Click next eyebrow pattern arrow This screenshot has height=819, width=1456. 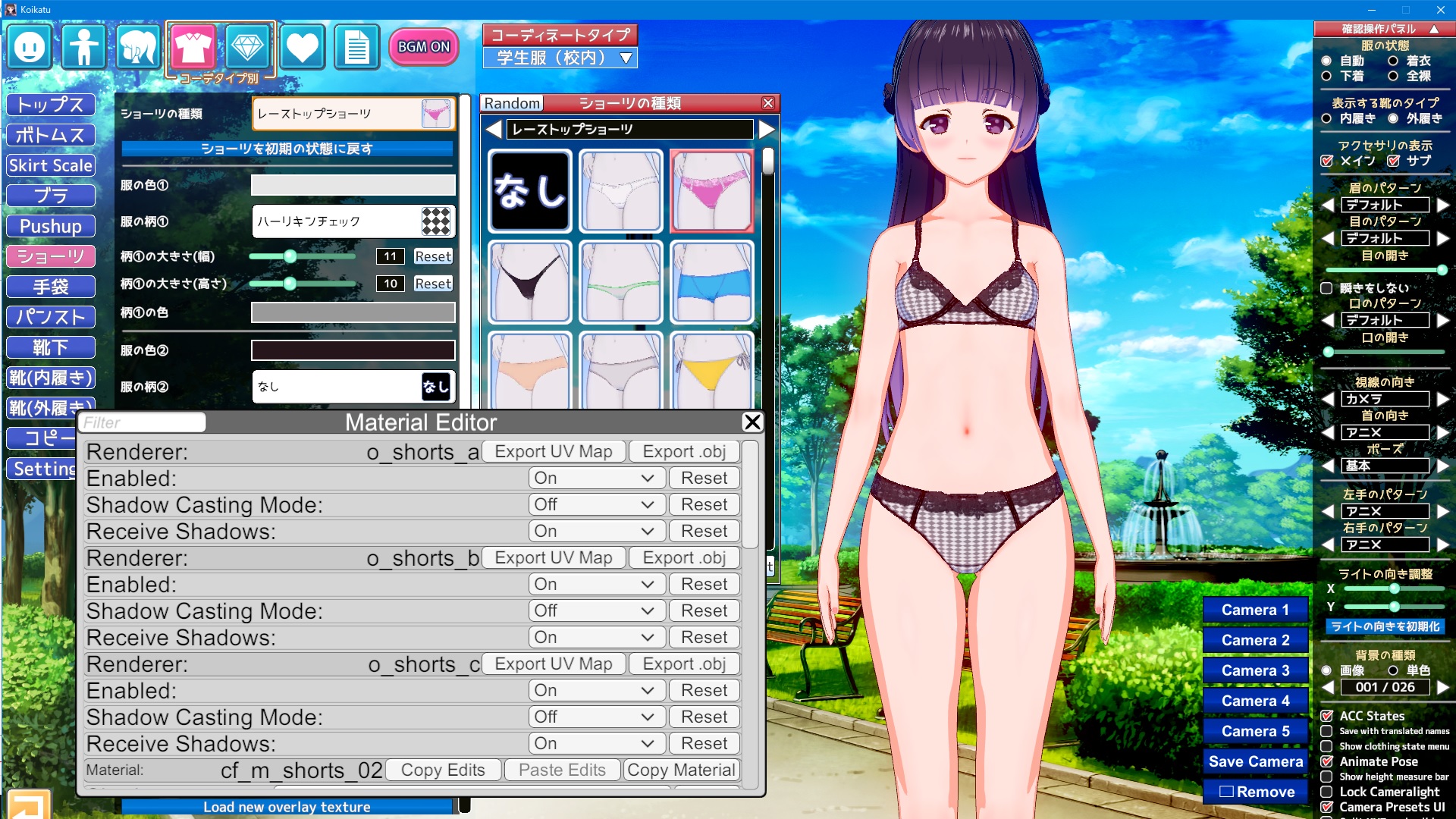click(x=1442, y=205)
